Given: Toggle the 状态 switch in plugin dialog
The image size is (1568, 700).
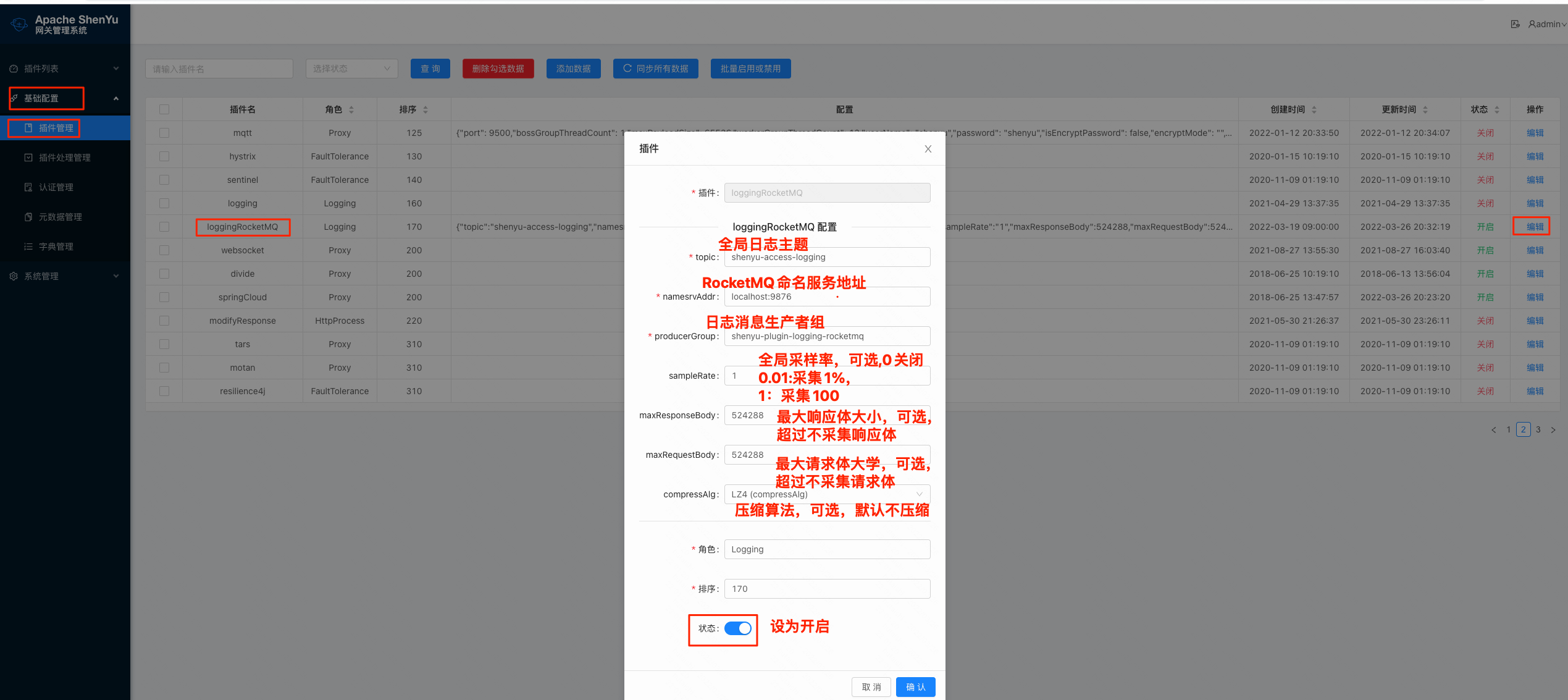Looking at the screenshot, I should click(x=738, y=628).
